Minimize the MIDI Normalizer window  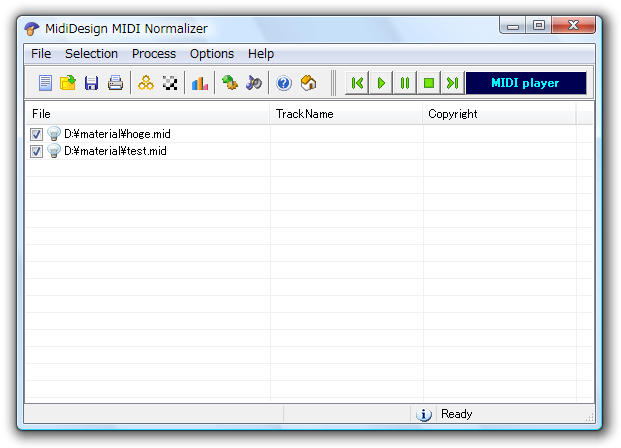[x=513, y=25]
